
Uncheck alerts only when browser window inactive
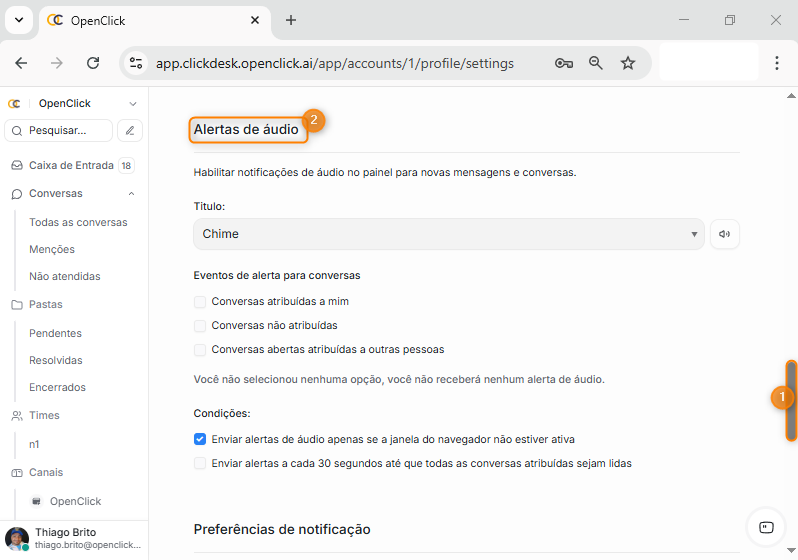click(200, 439)
